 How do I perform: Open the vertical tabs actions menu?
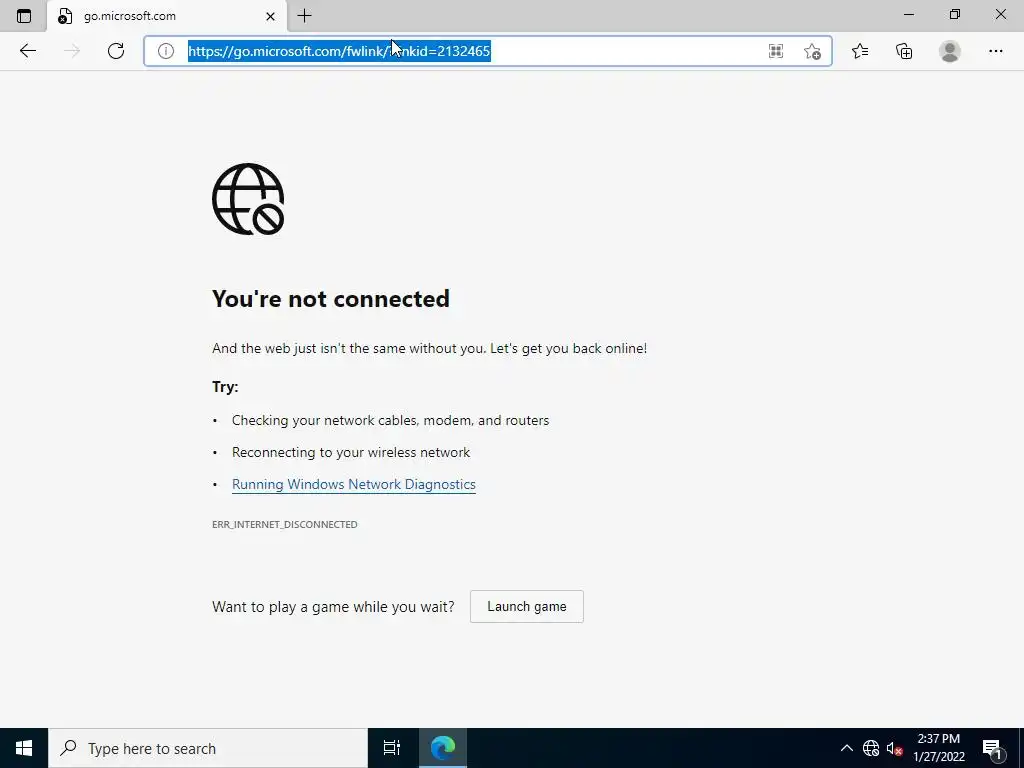coord(24,16)
